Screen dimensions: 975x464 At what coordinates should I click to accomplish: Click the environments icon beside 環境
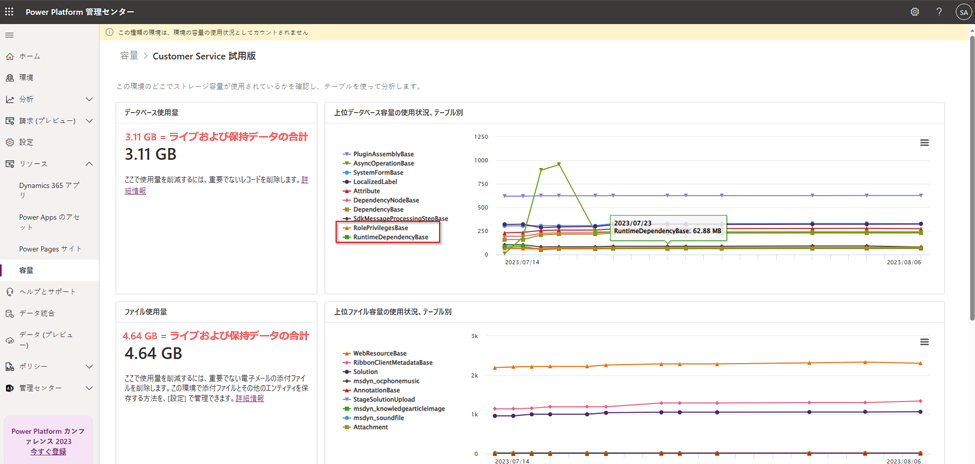pyautogui.click(x=9, y=78)
